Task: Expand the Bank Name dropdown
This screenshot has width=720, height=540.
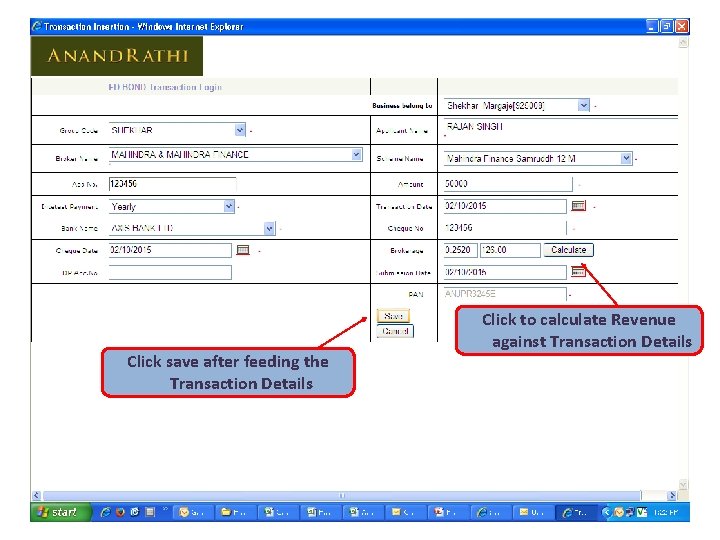Action: [270, 228]
